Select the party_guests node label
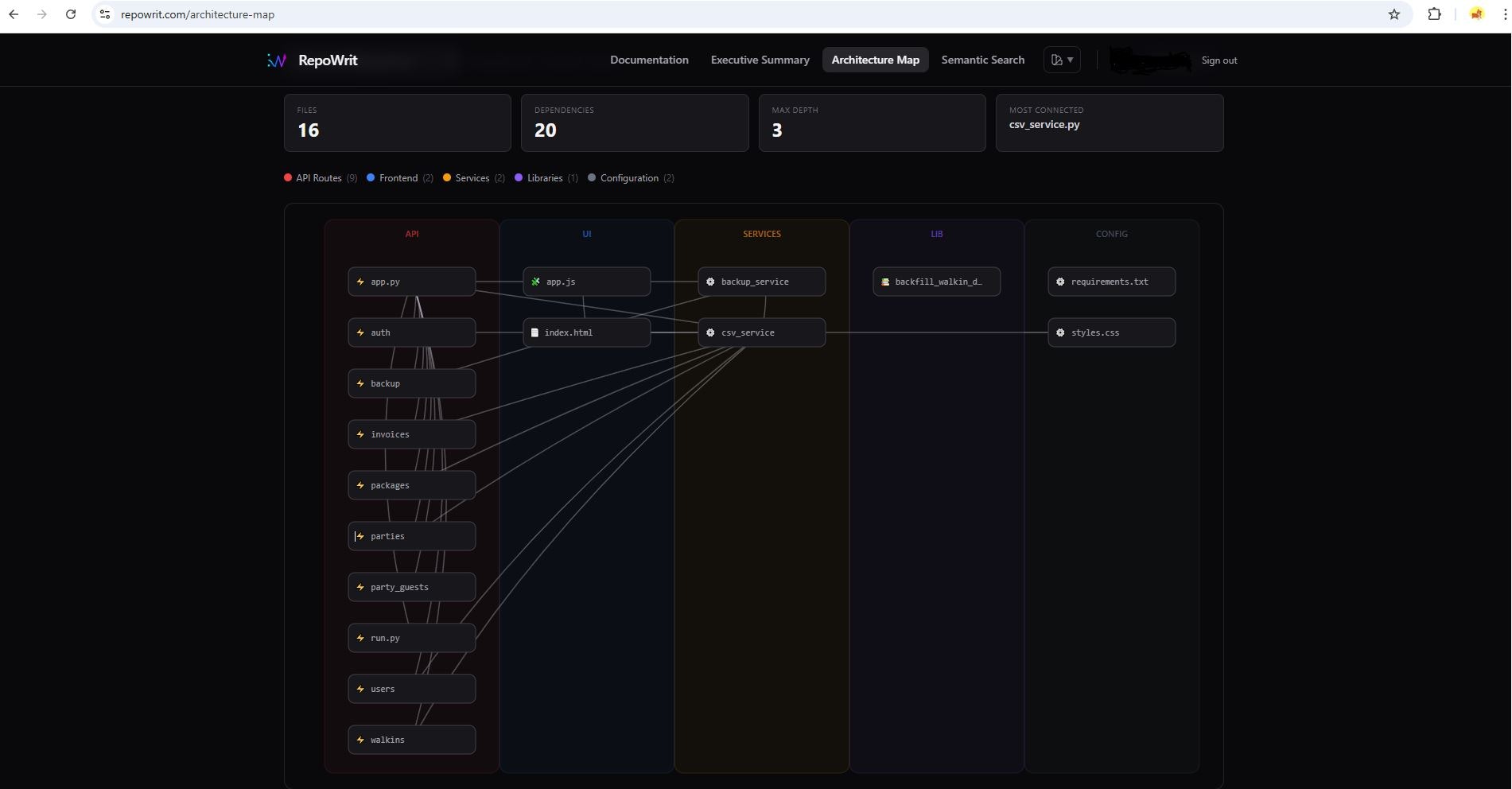 tap(399, 587)
